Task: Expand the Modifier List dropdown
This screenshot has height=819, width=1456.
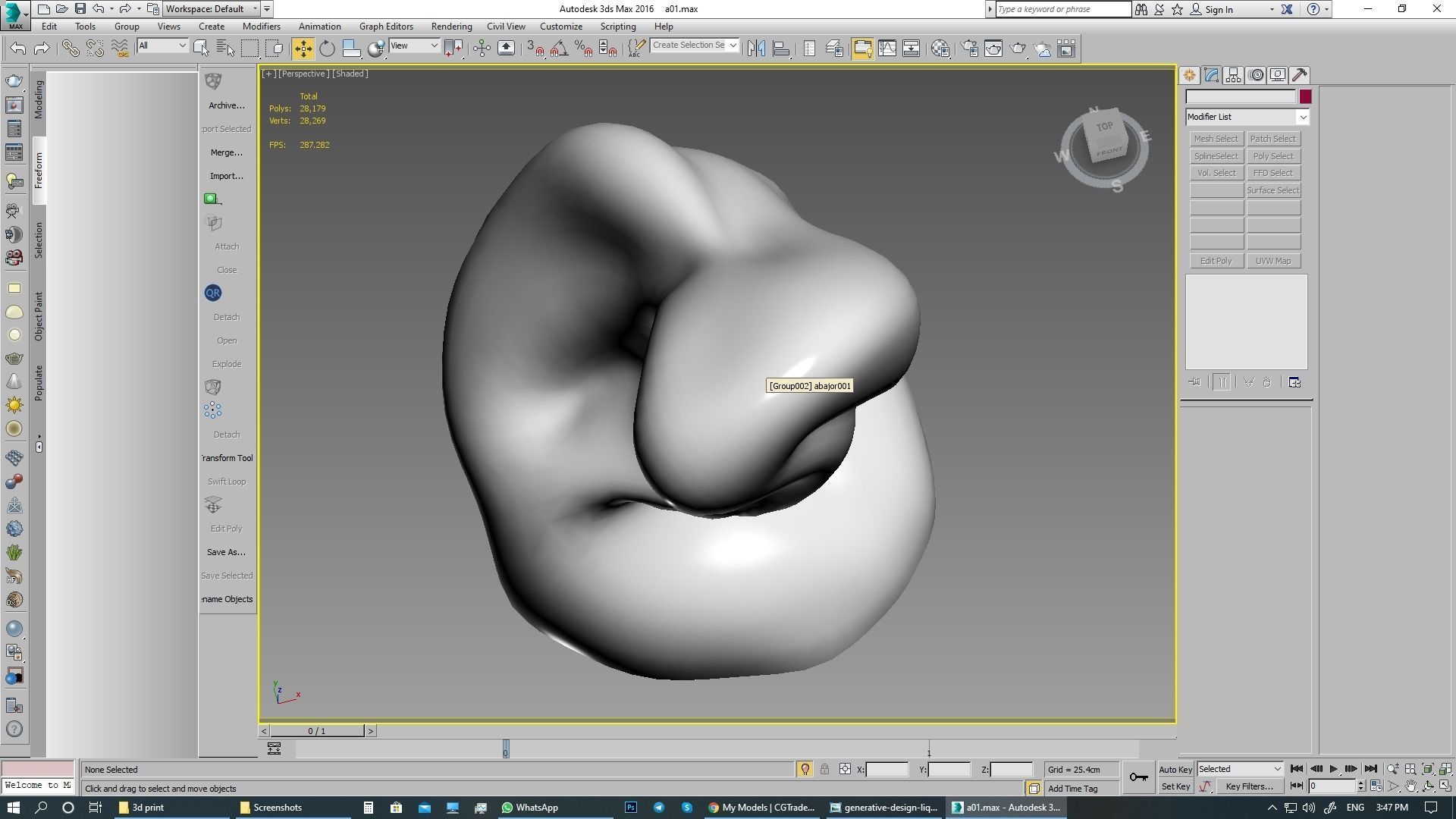Action: [1302, 118]
